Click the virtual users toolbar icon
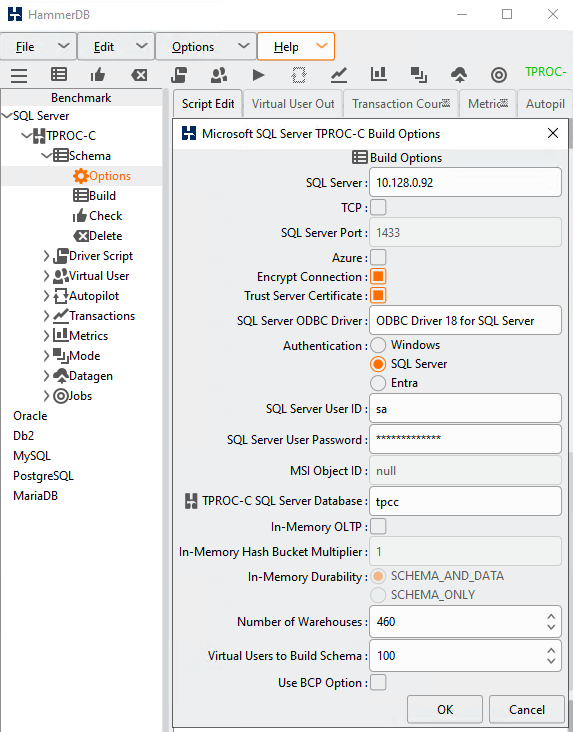Viewport: 573px width, 732px height. [219, 75]
